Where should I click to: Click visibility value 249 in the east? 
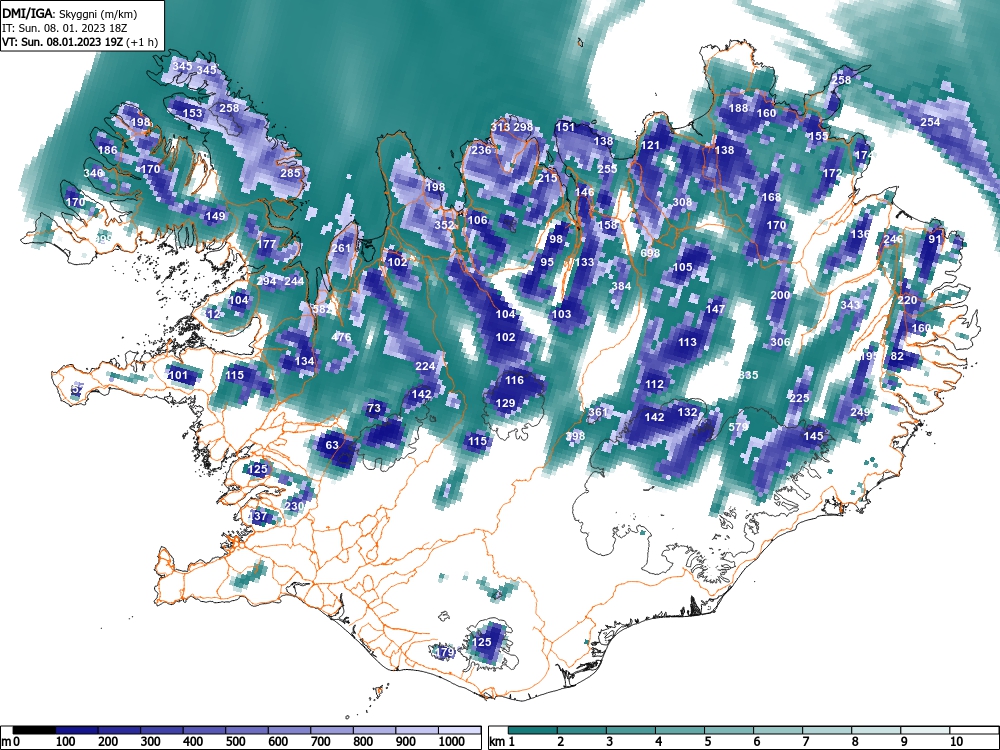pyautogui.click(x=860, y=413)
